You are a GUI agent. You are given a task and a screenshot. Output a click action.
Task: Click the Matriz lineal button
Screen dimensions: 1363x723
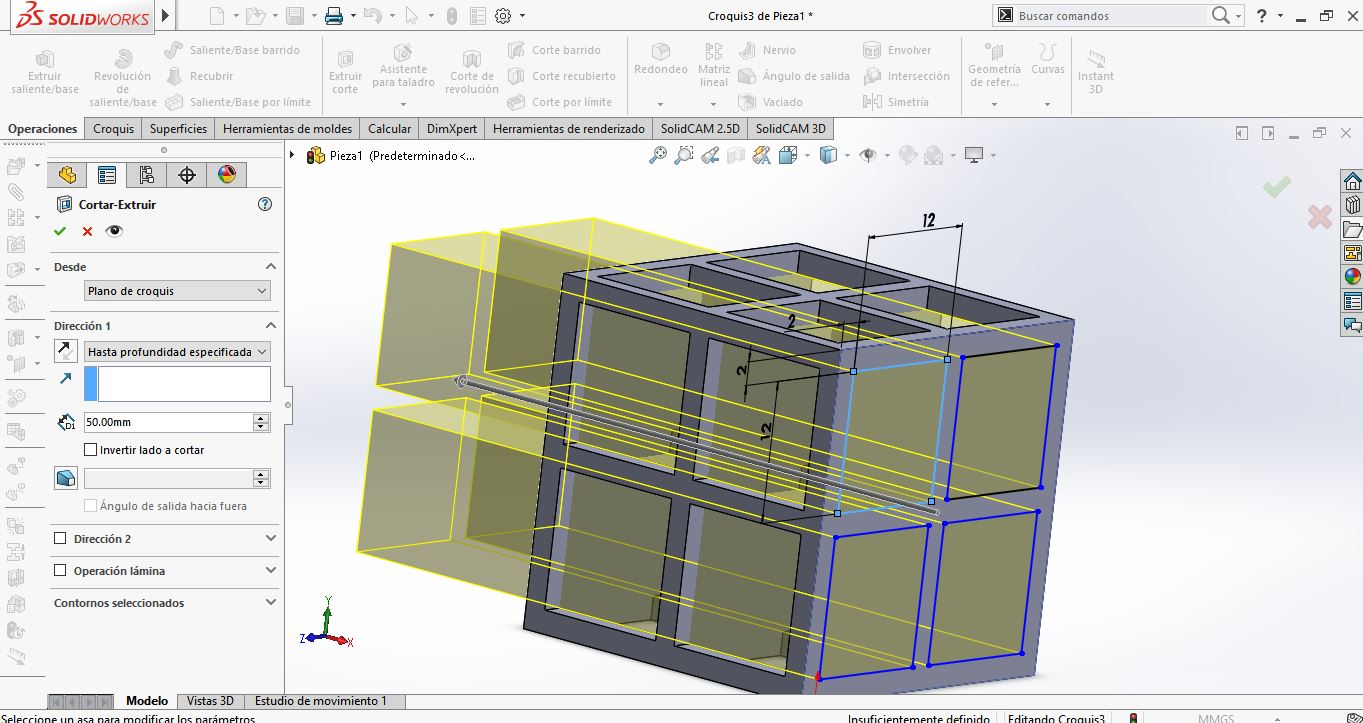(714, 65)
